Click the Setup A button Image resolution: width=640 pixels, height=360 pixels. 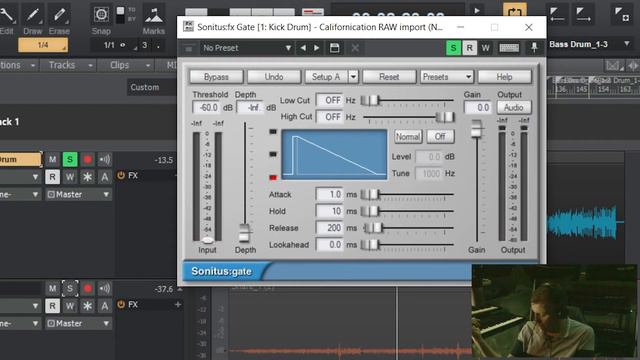(326, 77)
